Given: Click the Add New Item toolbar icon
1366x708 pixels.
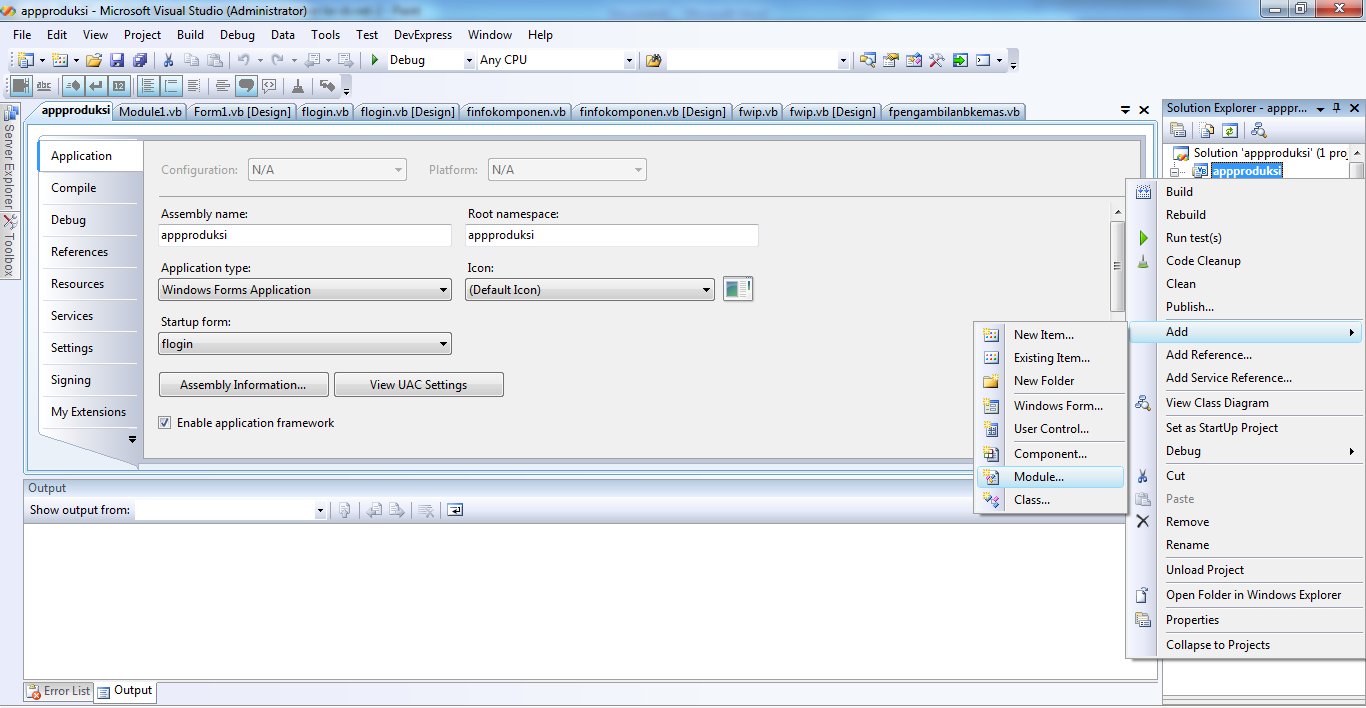Looking at the screenshot, I should (58, 60).
